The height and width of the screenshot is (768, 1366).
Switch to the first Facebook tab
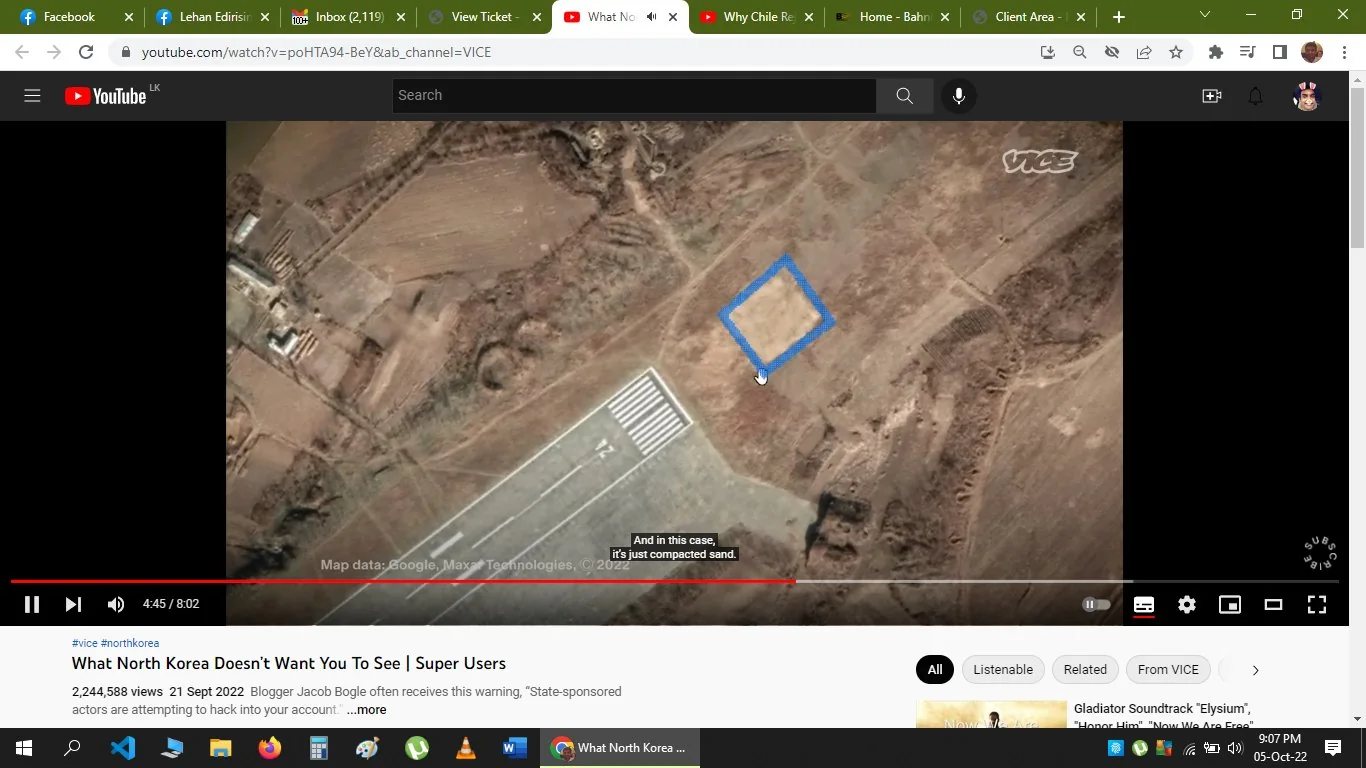76,17
